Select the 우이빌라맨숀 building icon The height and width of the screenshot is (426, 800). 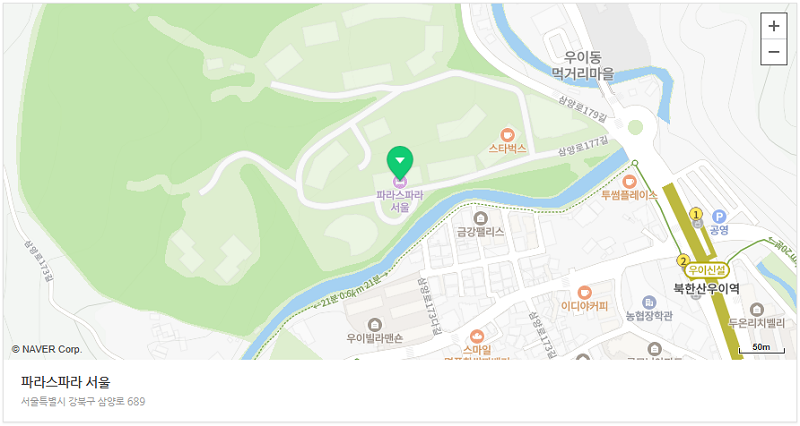tap(374, 324)
